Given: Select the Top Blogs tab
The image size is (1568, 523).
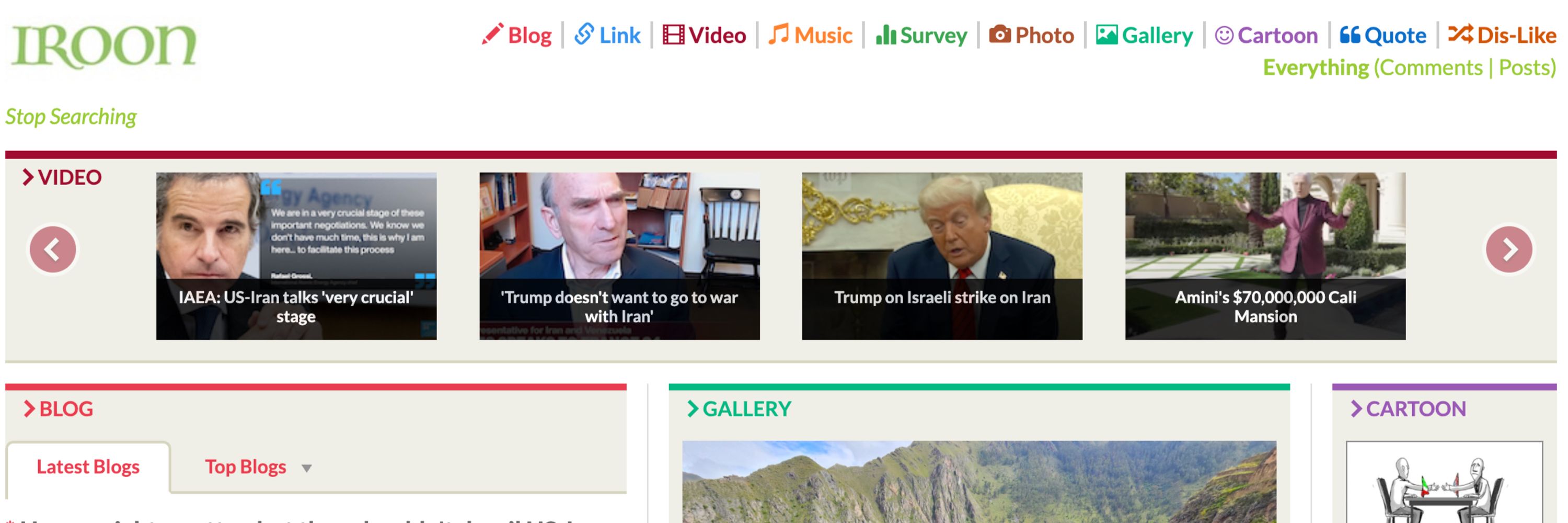Looking at the screenshot, I should 245,467.
